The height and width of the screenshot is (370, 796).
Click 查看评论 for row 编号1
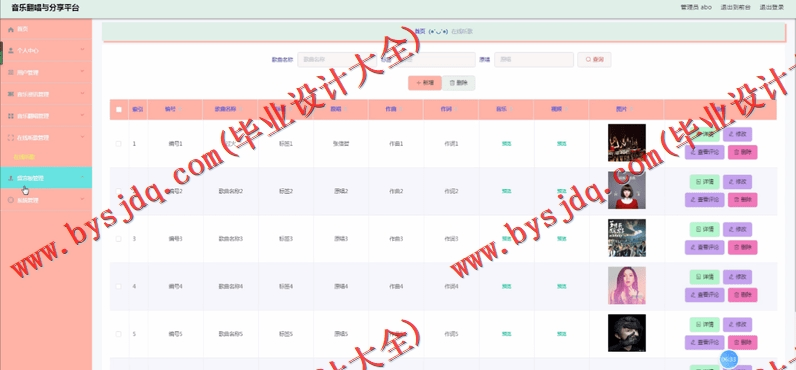(704, 152)
